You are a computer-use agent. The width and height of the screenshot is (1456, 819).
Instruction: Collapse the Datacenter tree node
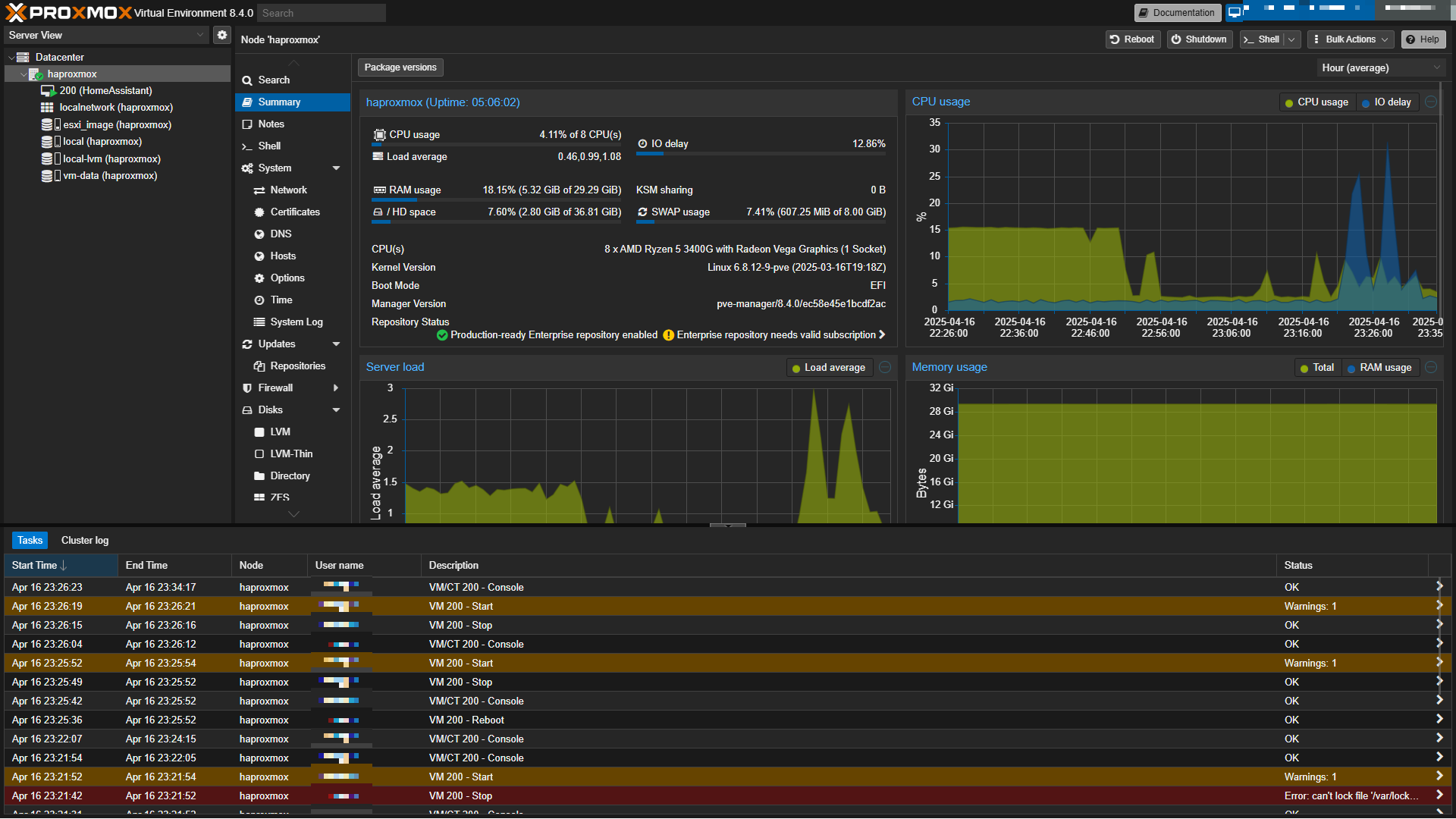(x=11, y=58)
